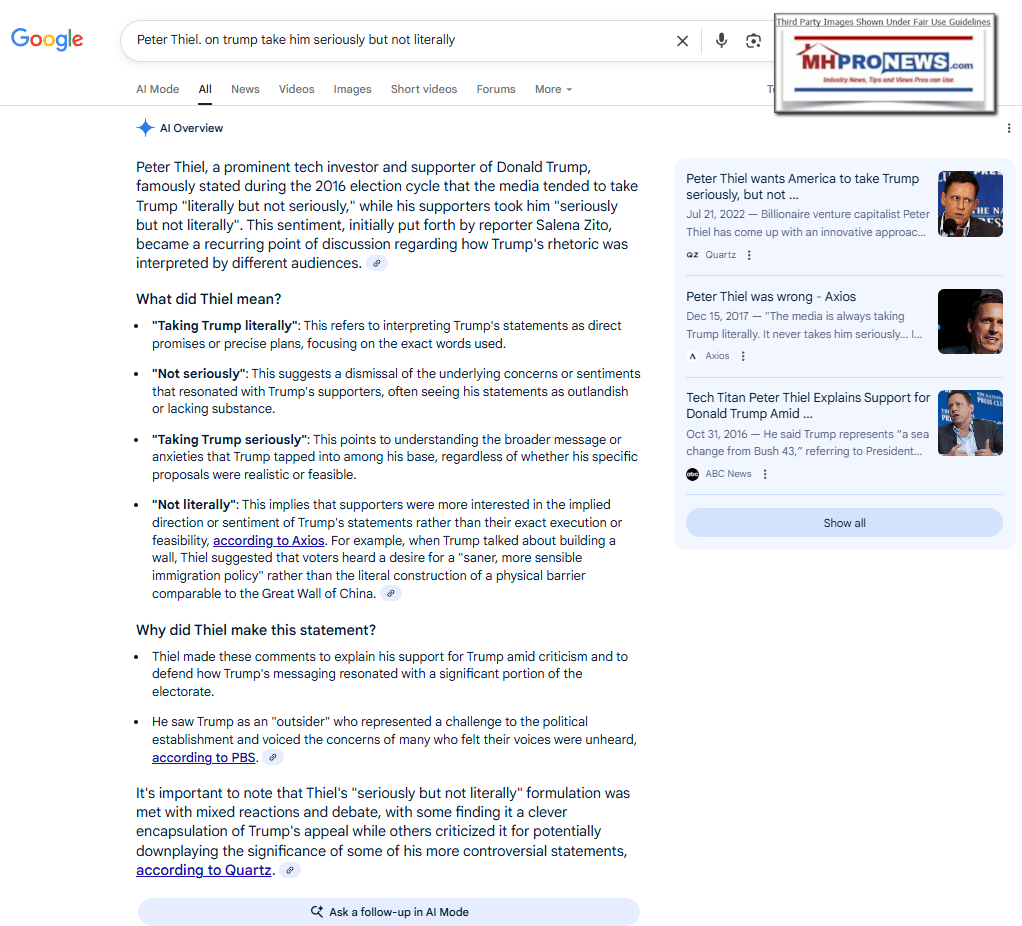Click the bold '"Not seriously"' bullet term

(x=200, y=373)
